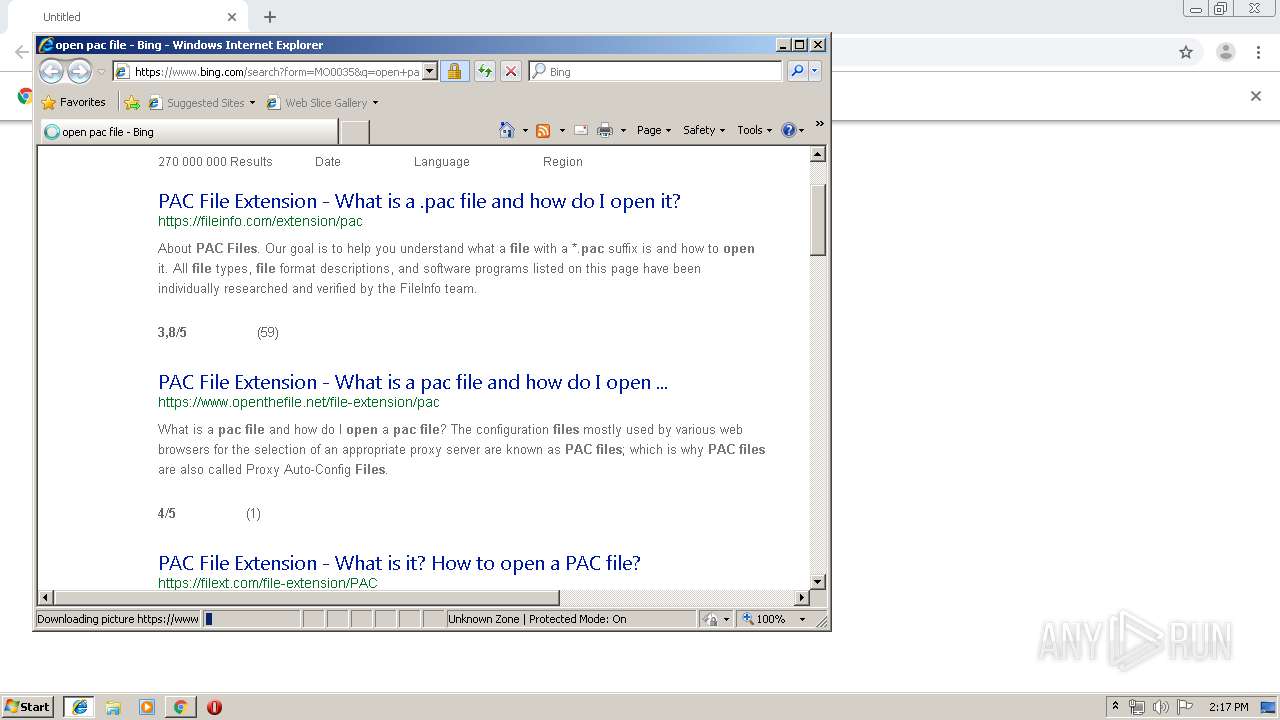Viewport: 1280px width, 720px height.
Task: Click the page-loading progress bar
Action: coord(251,619)
